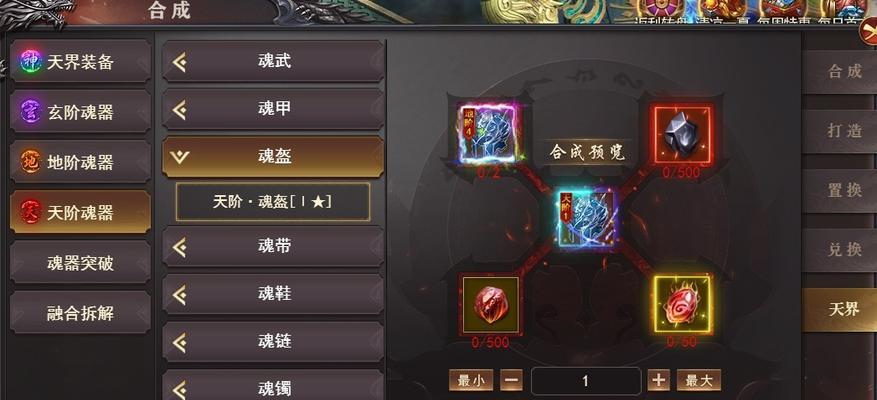Switch to the 打造 side tab
877x400 pixels.
843,131
